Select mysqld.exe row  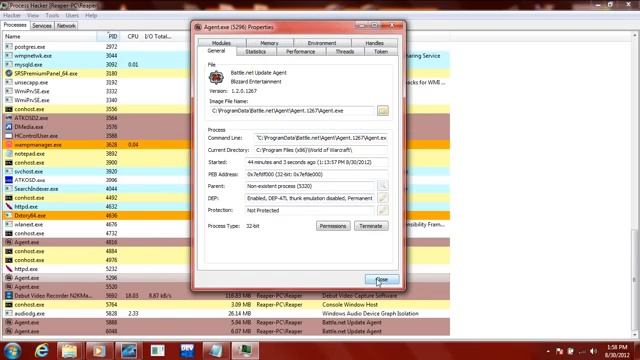click(x=226, y=64)
